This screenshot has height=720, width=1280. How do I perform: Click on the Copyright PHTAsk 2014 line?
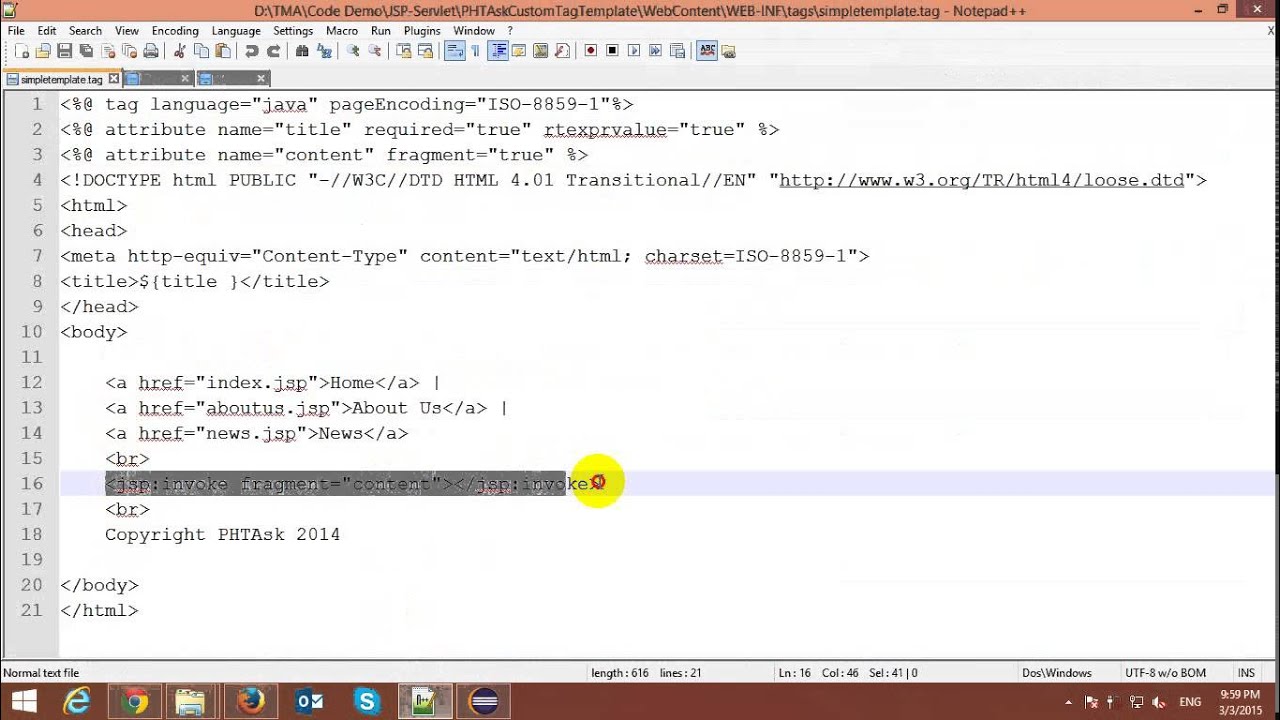(222, 535)
